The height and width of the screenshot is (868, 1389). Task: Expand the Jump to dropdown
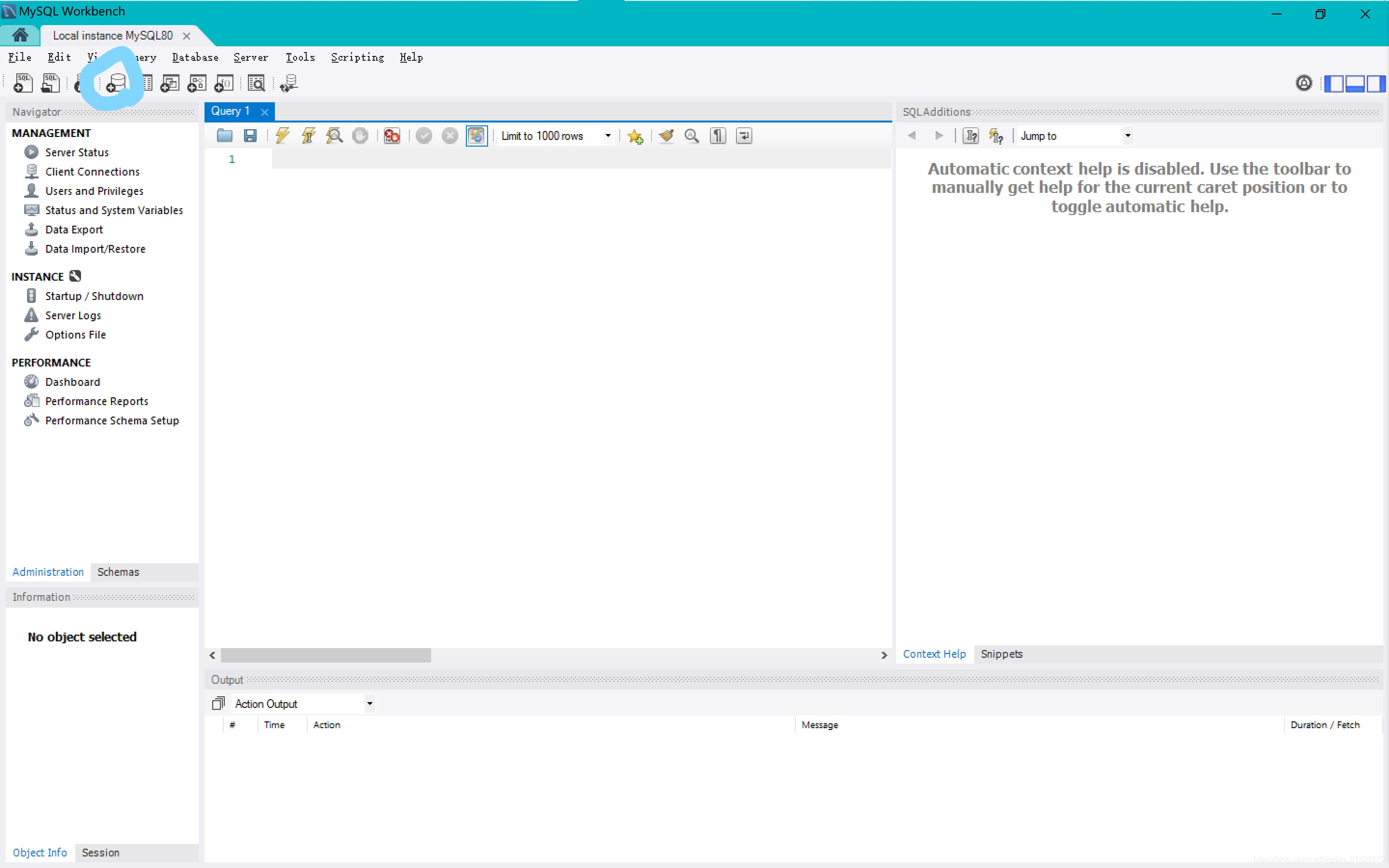pyautogui.click(x=1127, y=136)
